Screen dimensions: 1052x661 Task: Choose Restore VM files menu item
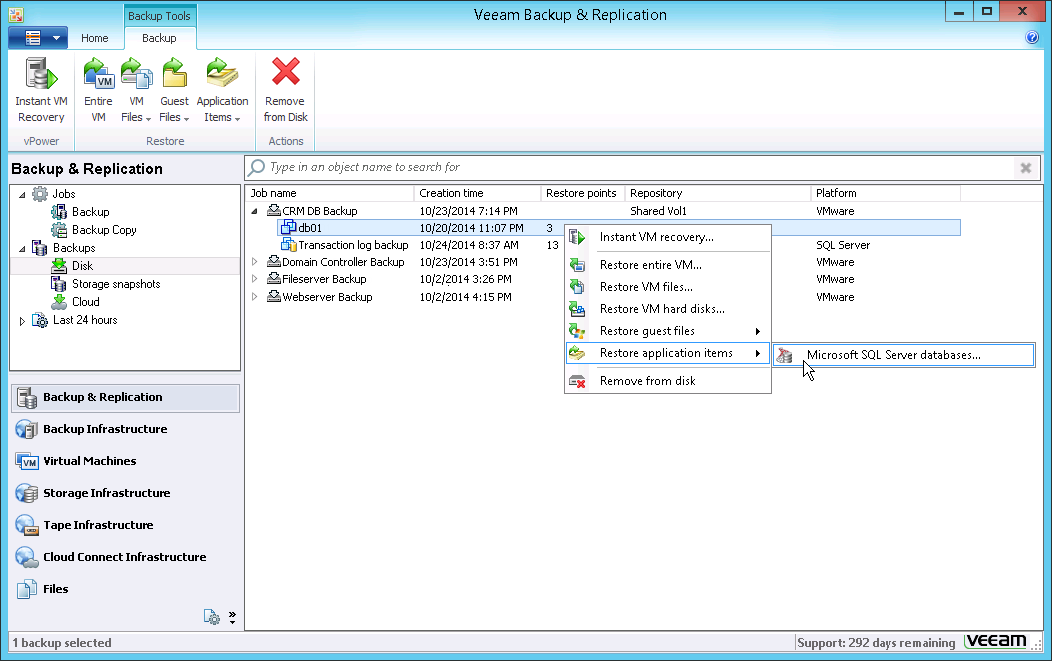pyautogui.click(x=668, y=287)
